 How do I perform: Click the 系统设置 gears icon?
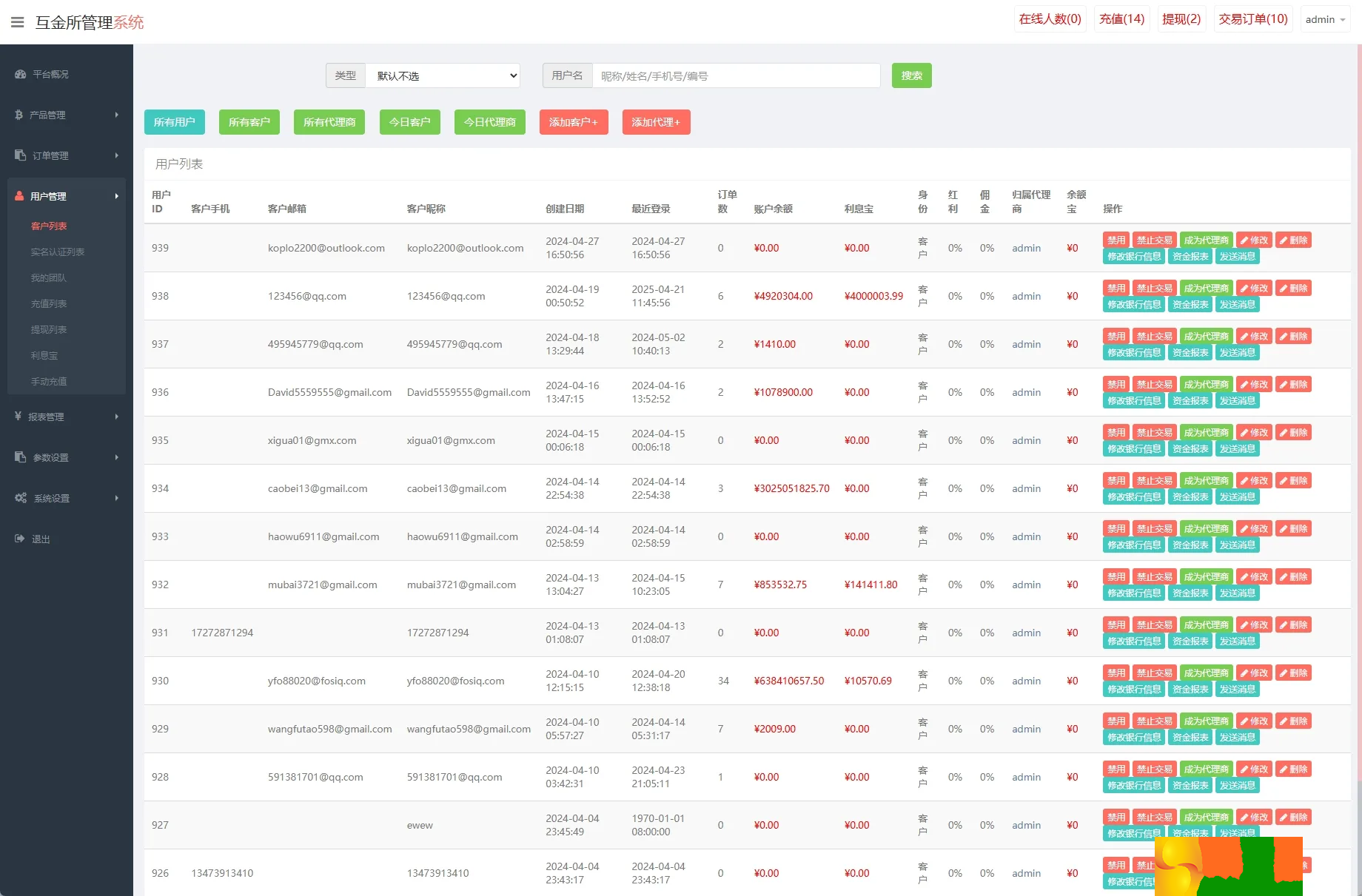pyautogui.click(x=21, y=498)
